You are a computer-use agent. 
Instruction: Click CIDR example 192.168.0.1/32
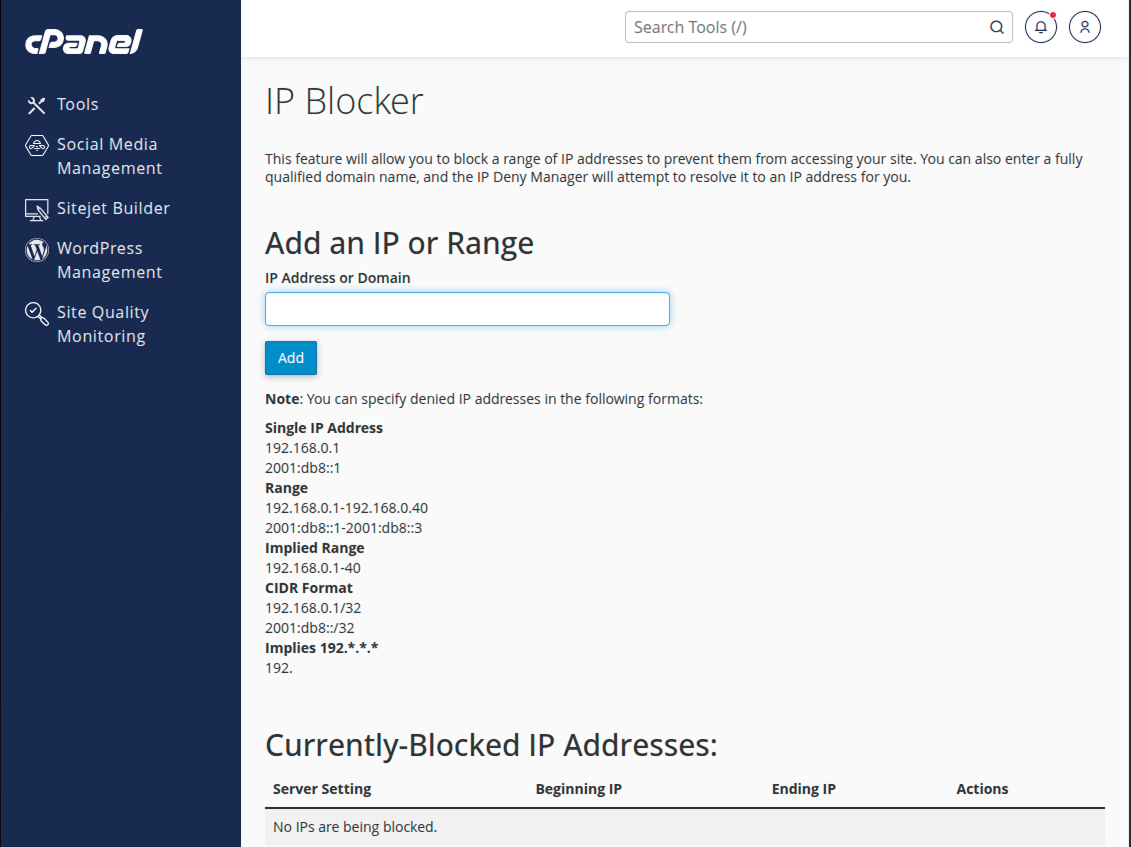313,608
